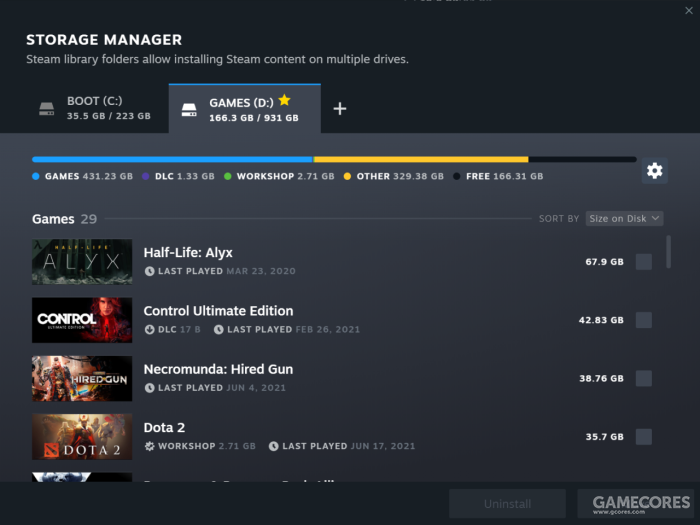Open the Control Ultimate Edition thumbnail
The image size is (700, 525).
click(82, 320)
